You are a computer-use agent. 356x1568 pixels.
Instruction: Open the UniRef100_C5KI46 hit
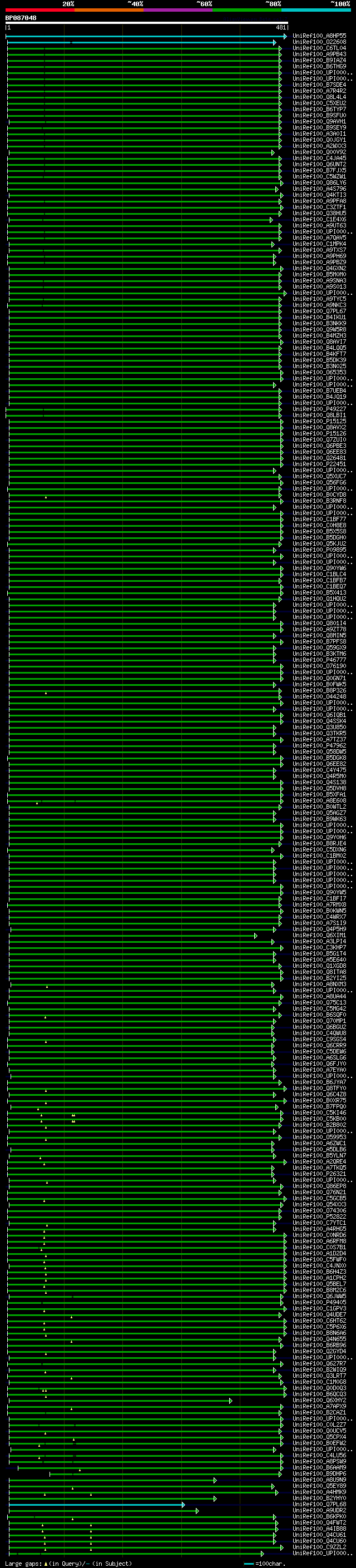click(x=319, y=1112)
